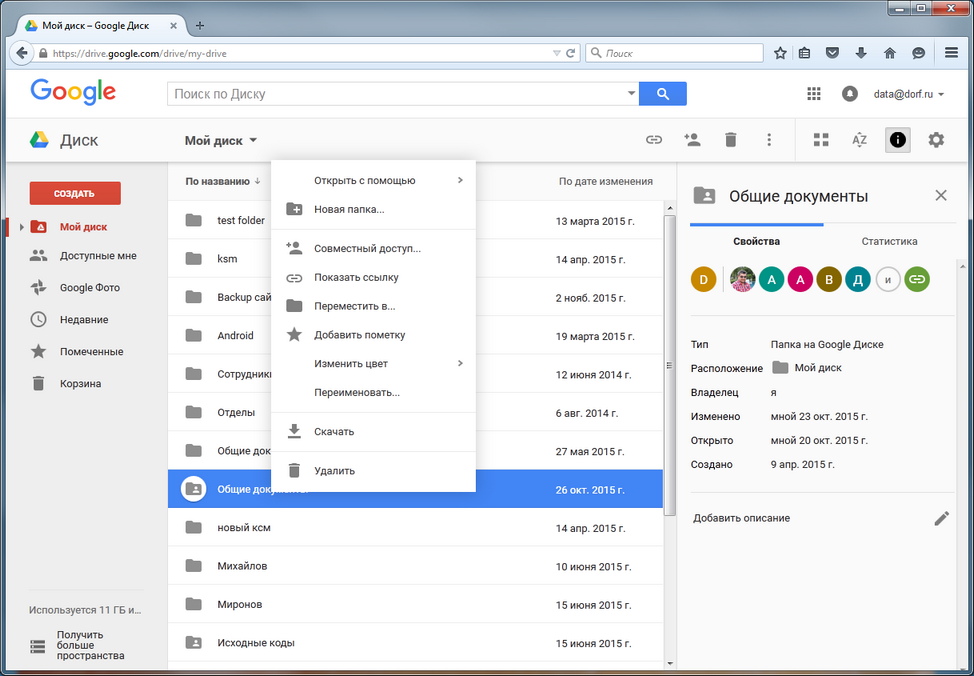This screenshot has height=676, width=974.
Task: Click Добавить описание text field
Action: pyautogui.click(x=742, y=518)
